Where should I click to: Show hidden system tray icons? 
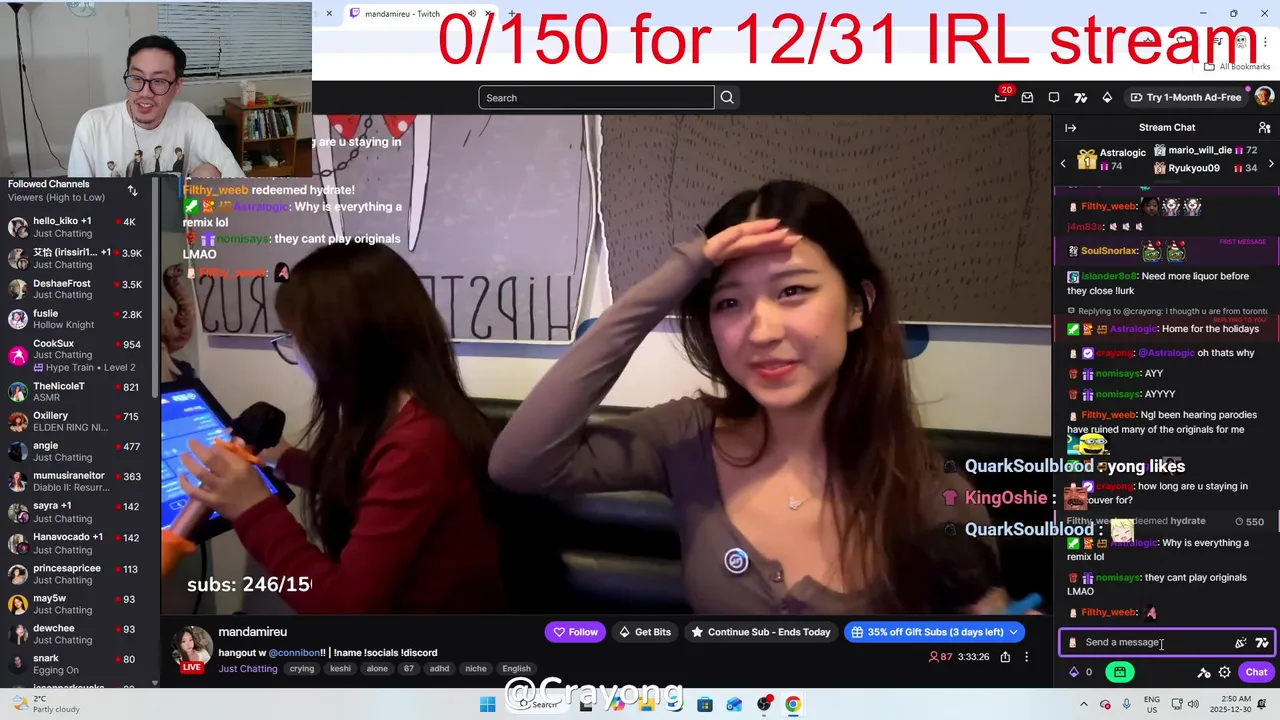tap(1083, 704)
